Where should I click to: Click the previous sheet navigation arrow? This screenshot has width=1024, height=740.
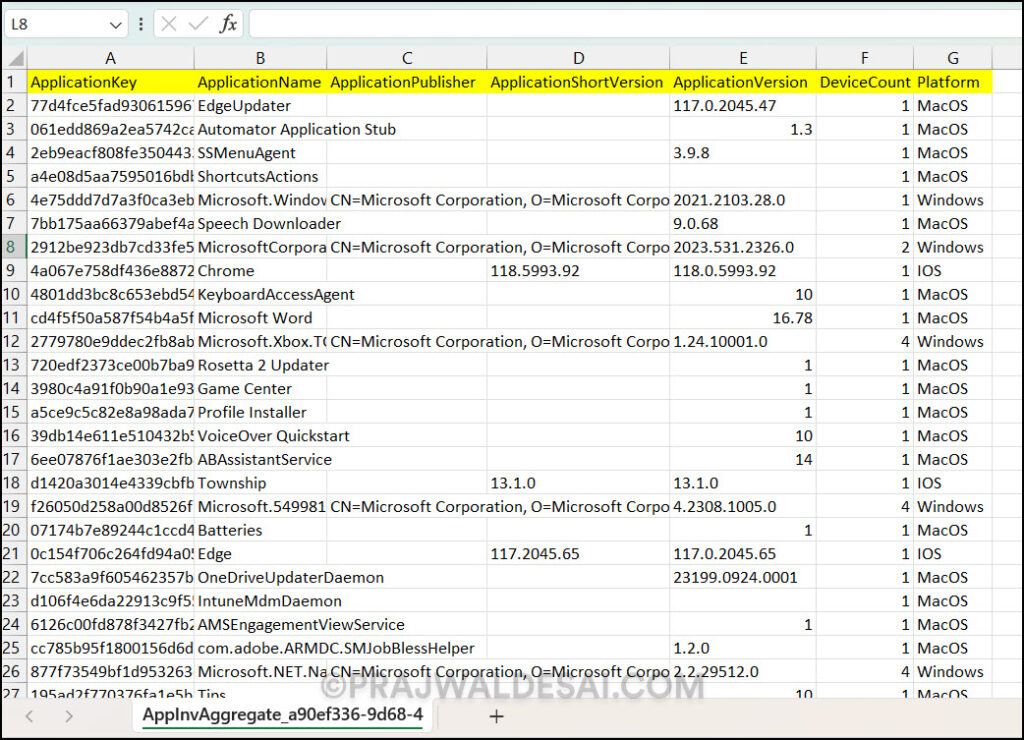(x=29, y=716)
